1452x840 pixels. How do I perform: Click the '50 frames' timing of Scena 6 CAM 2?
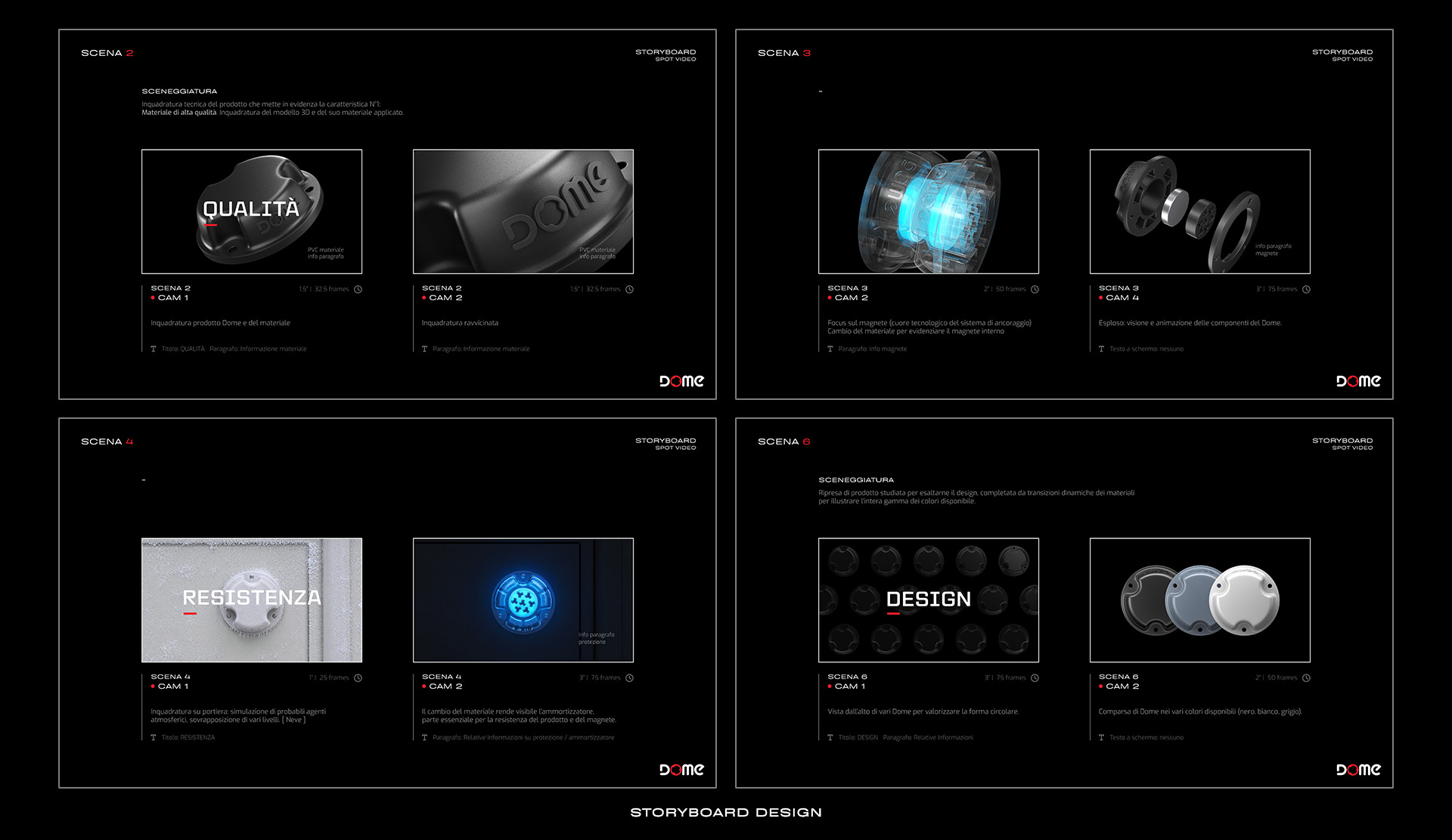[x=1282, y=677]
